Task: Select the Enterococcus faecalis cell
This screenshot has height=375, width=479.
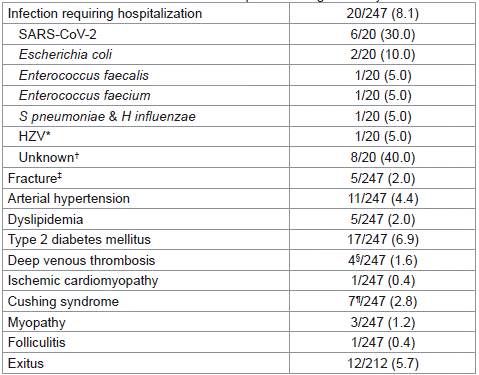Action: point(84,75)
